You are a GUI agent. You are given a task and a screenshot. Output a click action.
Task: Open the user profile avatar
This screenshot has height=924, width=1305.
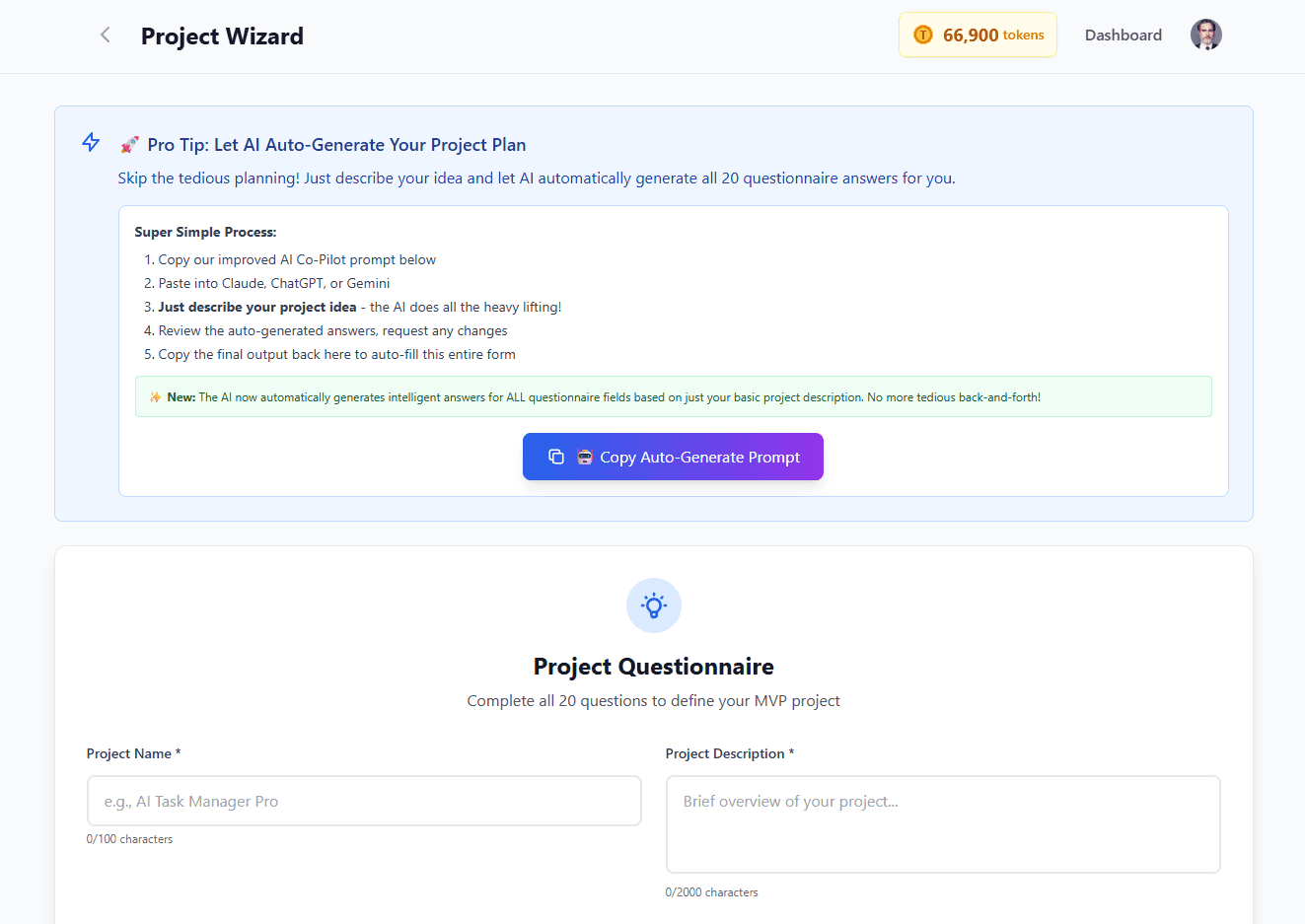(x=1205, y=35)
